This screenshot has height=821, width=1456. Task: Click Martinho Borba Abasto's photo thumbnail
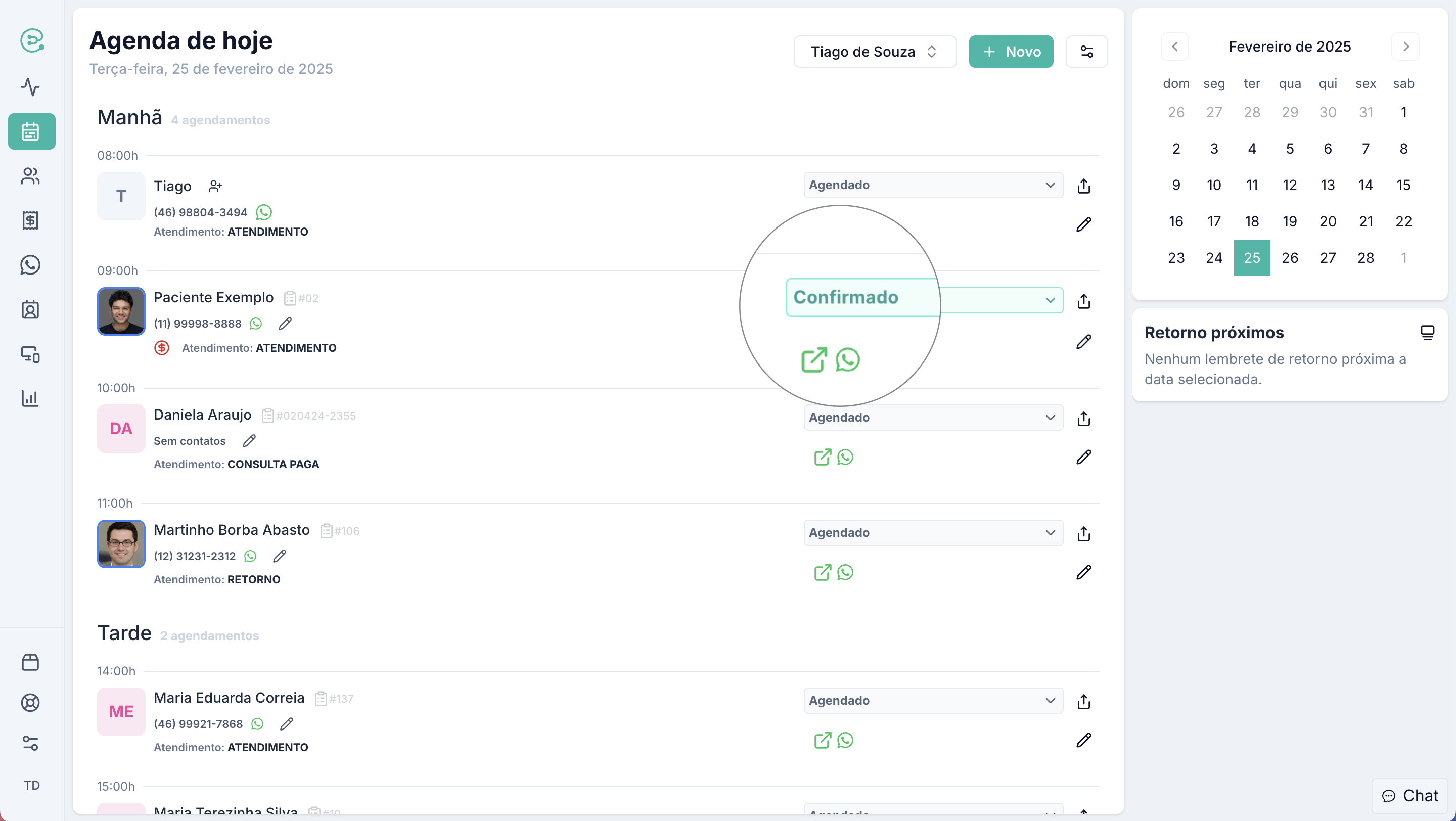(121, 544)
